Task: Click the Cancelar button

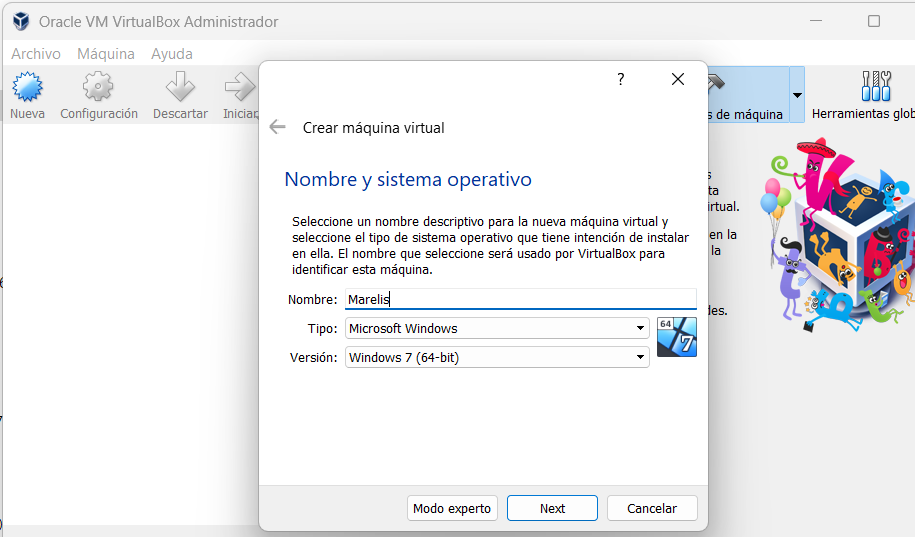Action: pos(652,508)
